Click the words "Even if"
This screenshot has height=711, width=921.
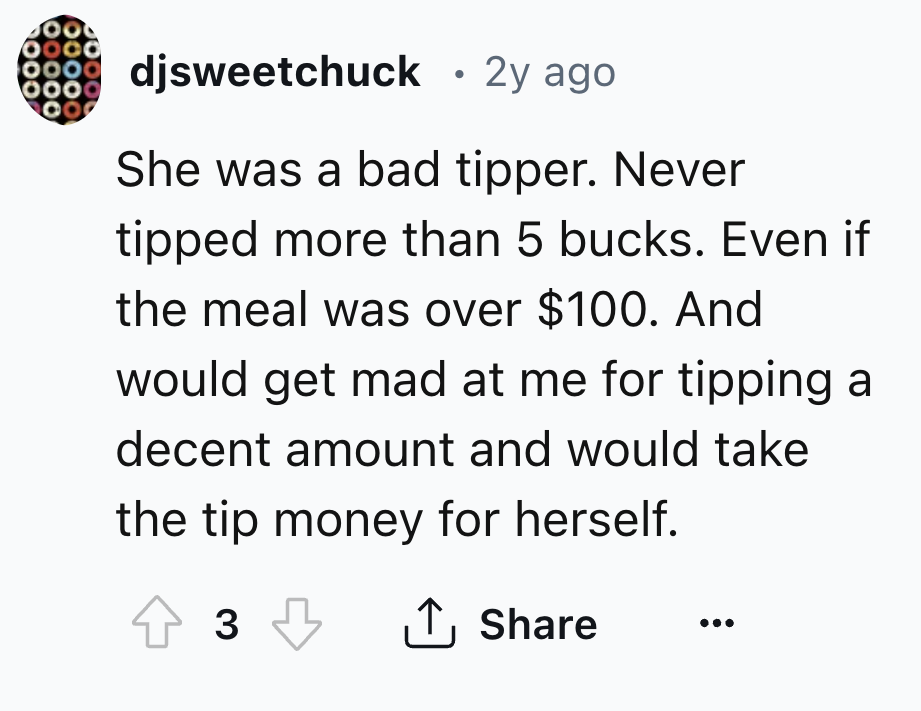(x=800, y=240)
